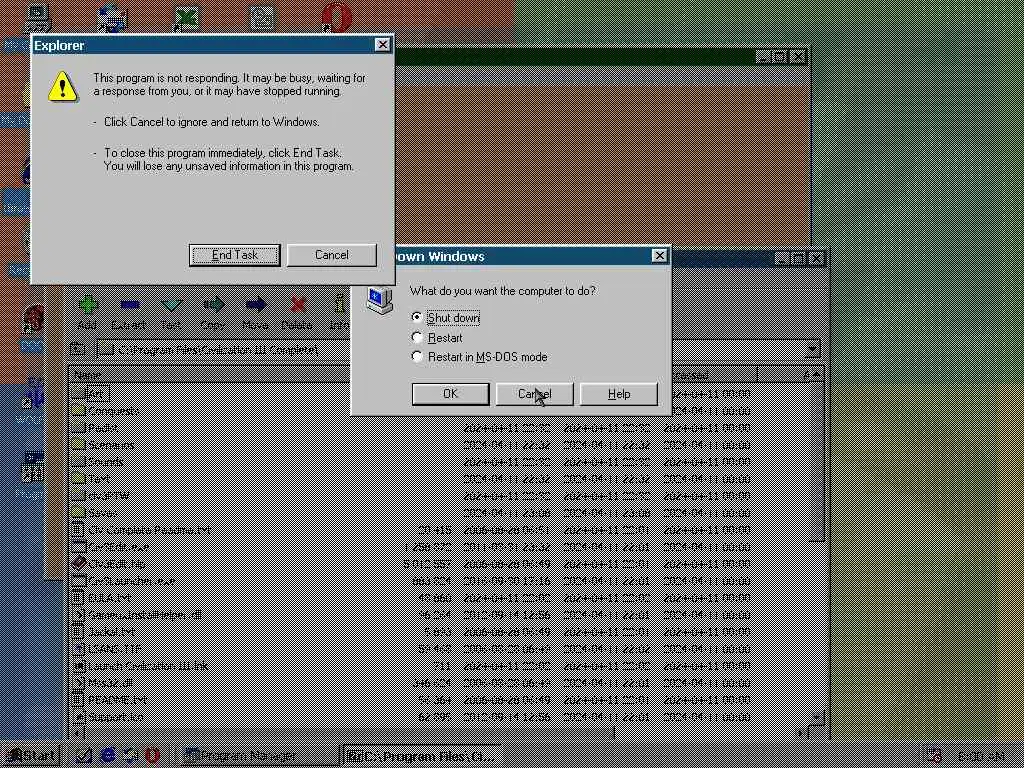Click the Move toolbar icon
The width and height of the screenshot is (1024, 768).
tap(255, 305)
